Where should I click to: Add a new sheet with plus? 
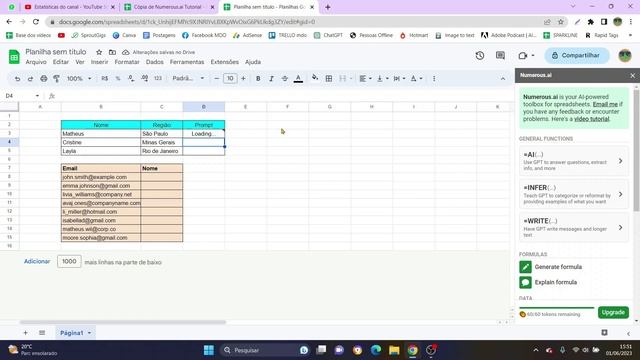(x=25, y=333)
